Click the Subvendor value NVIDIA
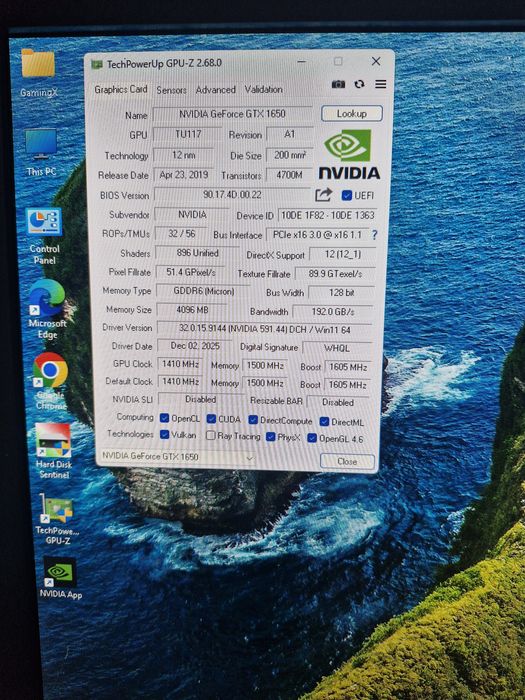525x700 pixels. pos(192,214)
